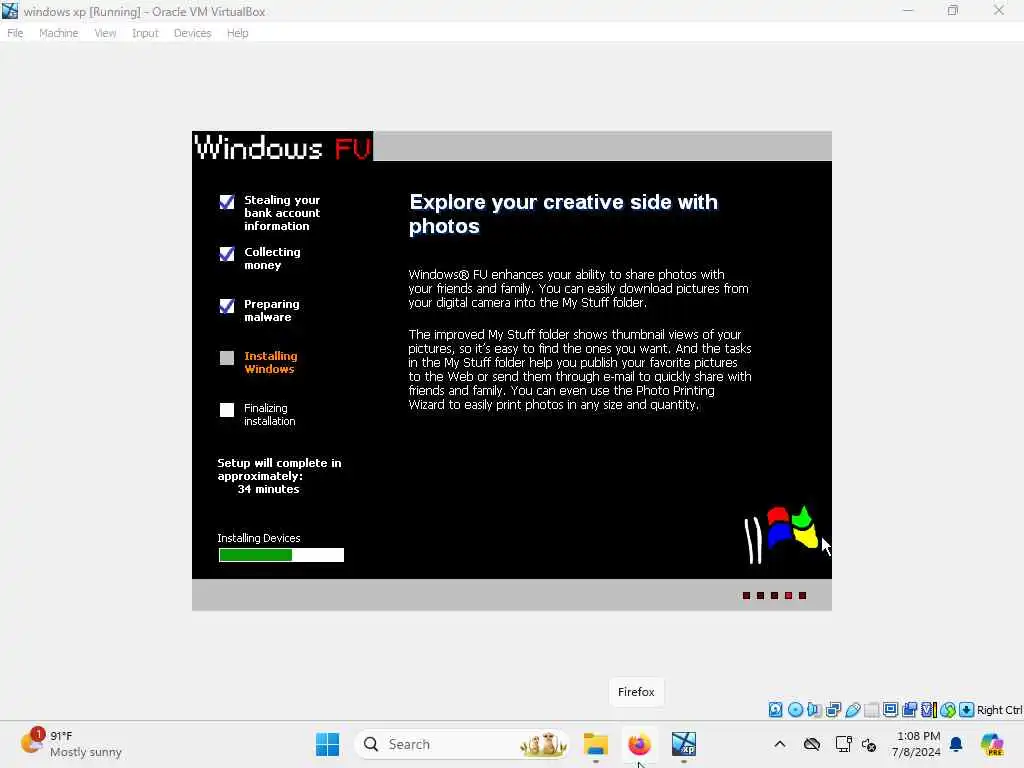Click the VirtualBox title bar app icon
Viewport: 1024px width, 768px height.
click(10, 11)
